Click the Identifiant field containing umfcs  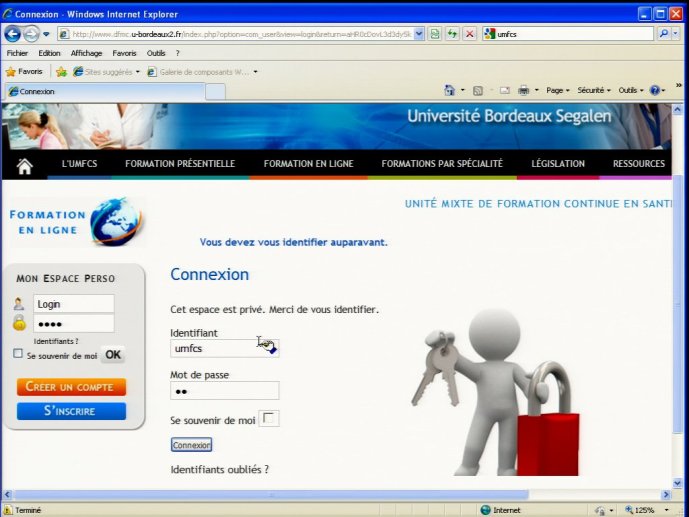[225, 348]
